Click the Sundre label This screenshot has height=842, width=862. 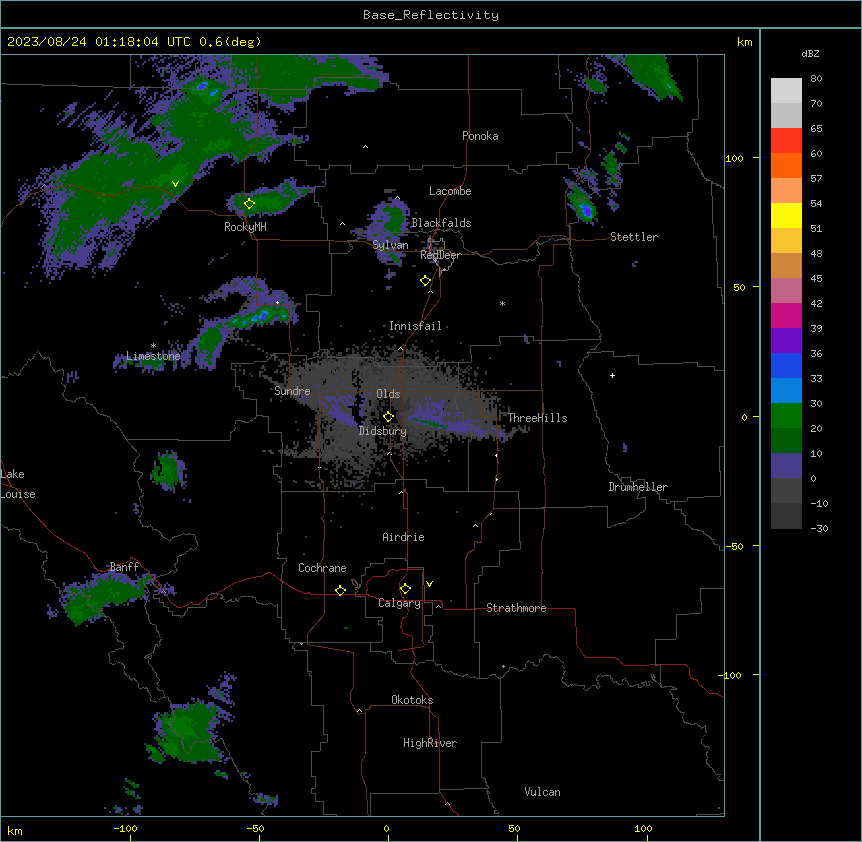click(292, 391)
